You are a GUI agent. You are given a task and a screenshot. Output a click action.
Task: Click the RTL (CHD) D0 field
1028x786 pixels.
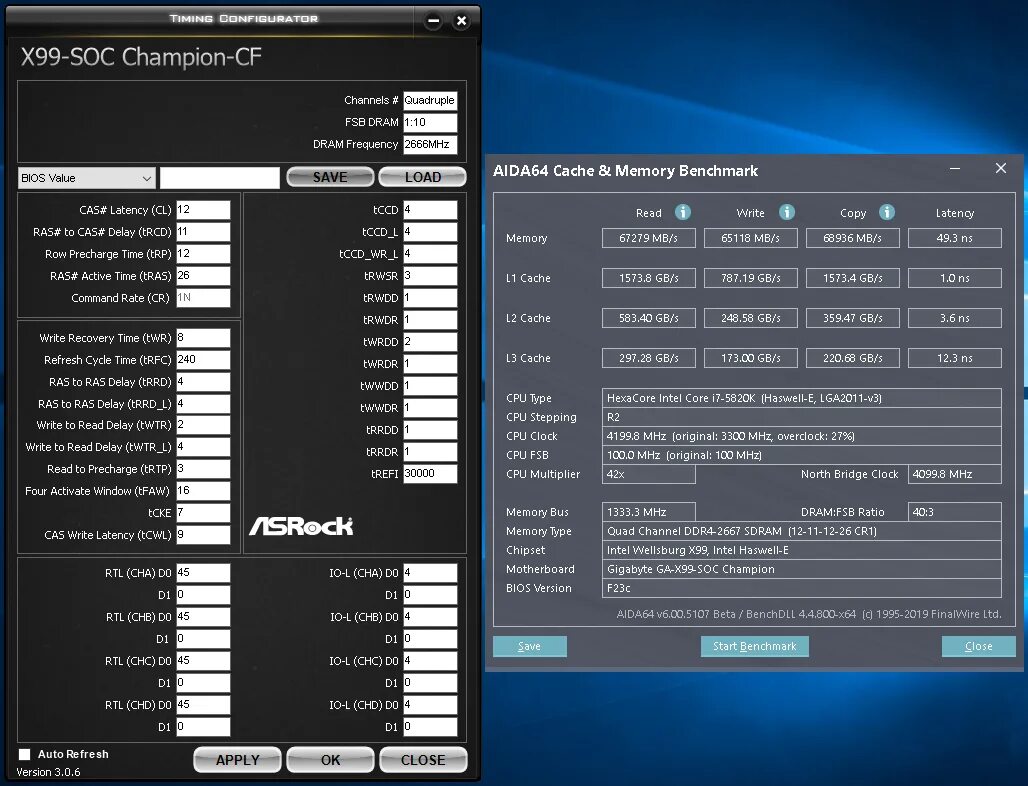pyautogui.click(x=203, y=705)
